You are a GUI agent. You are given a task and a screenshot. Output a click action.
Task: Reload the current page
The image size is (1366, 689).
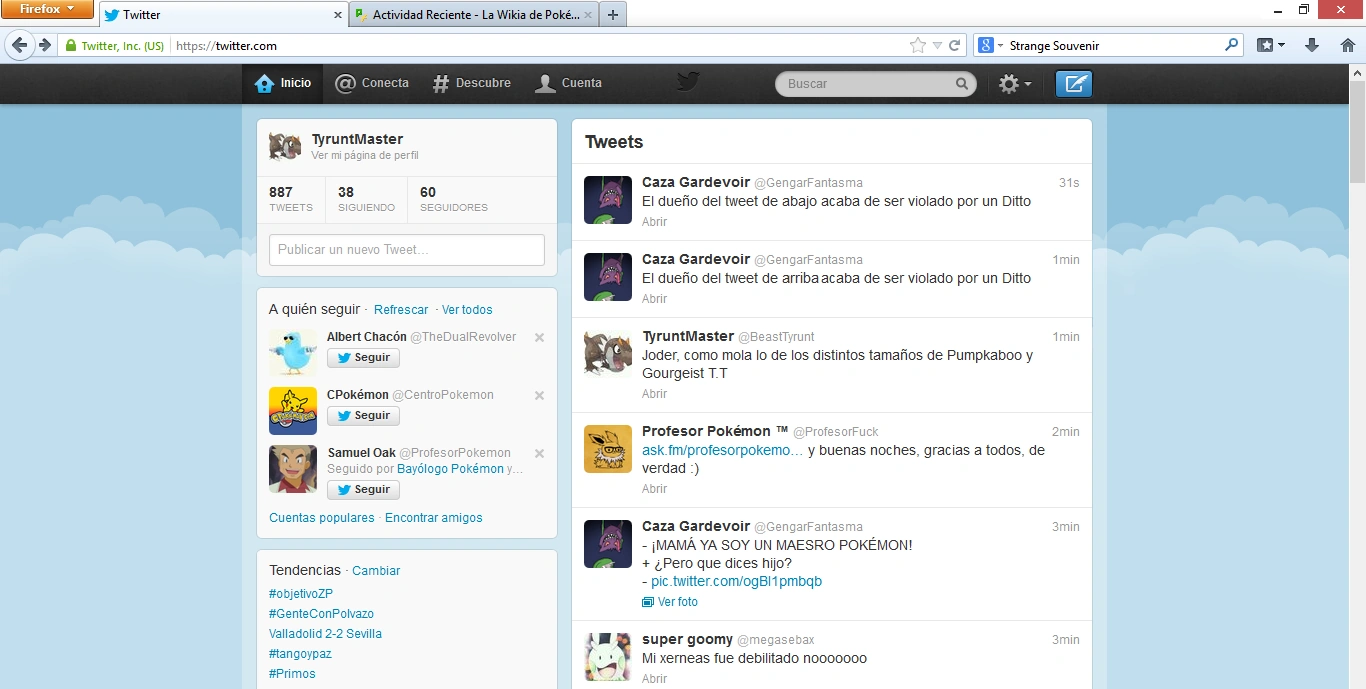point(955,45)
